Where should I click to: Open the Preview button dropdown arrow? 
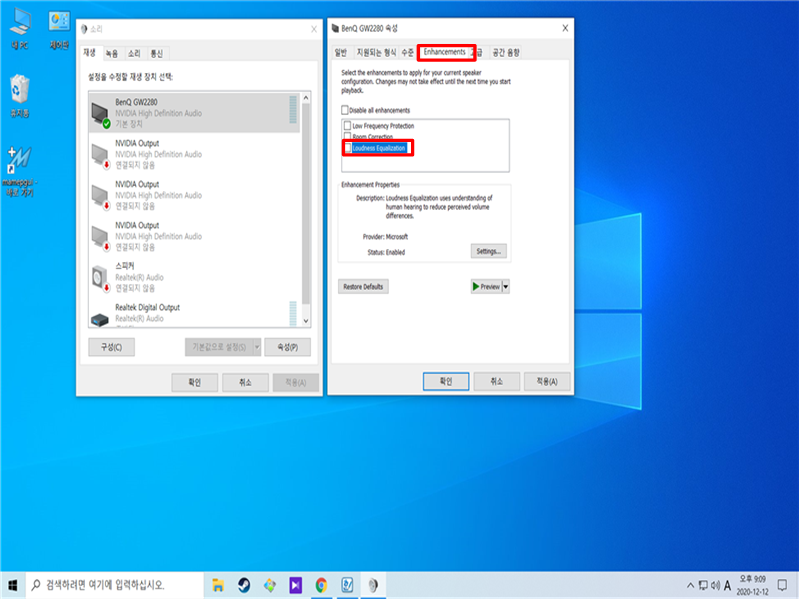pos(506,287)
